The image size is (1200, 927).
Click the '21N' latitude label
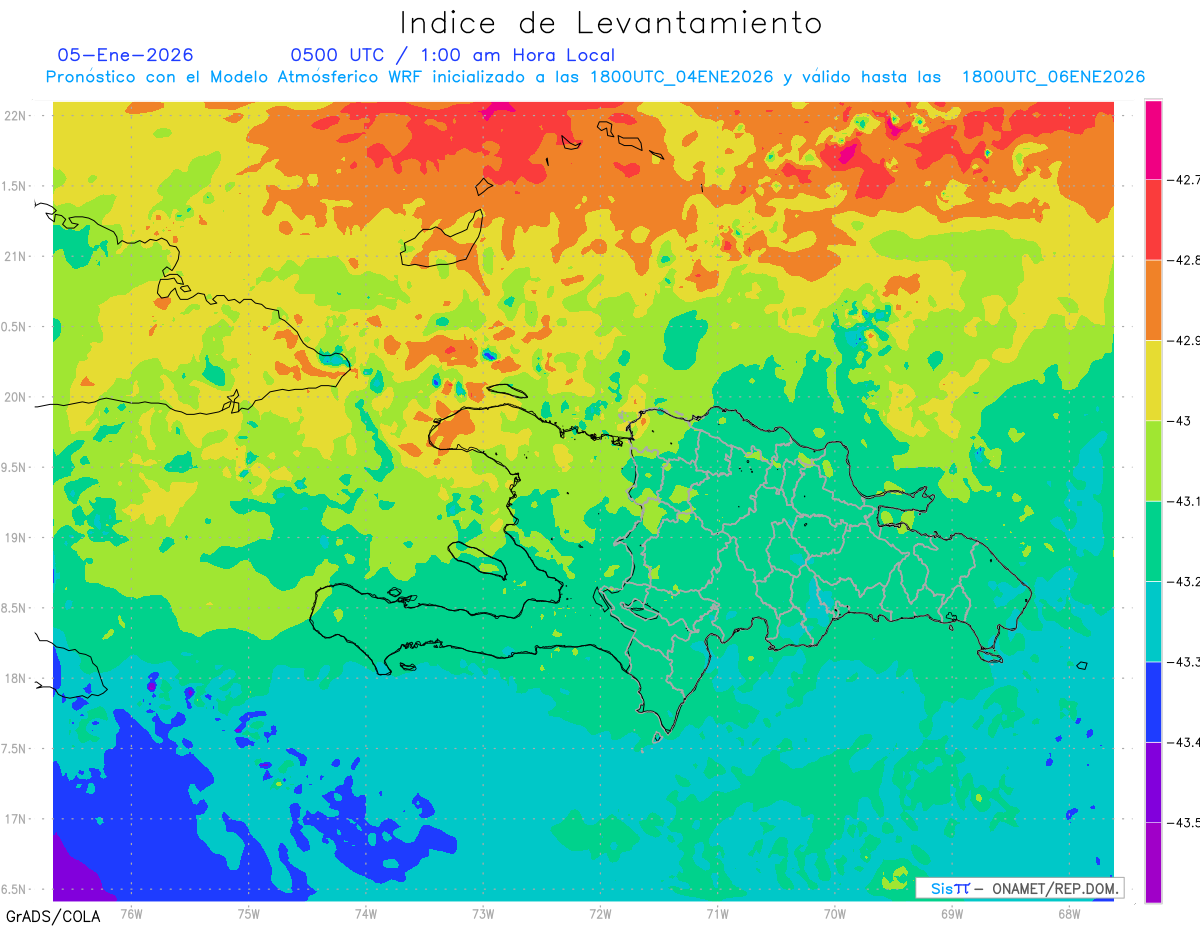[x=16, y=256]
